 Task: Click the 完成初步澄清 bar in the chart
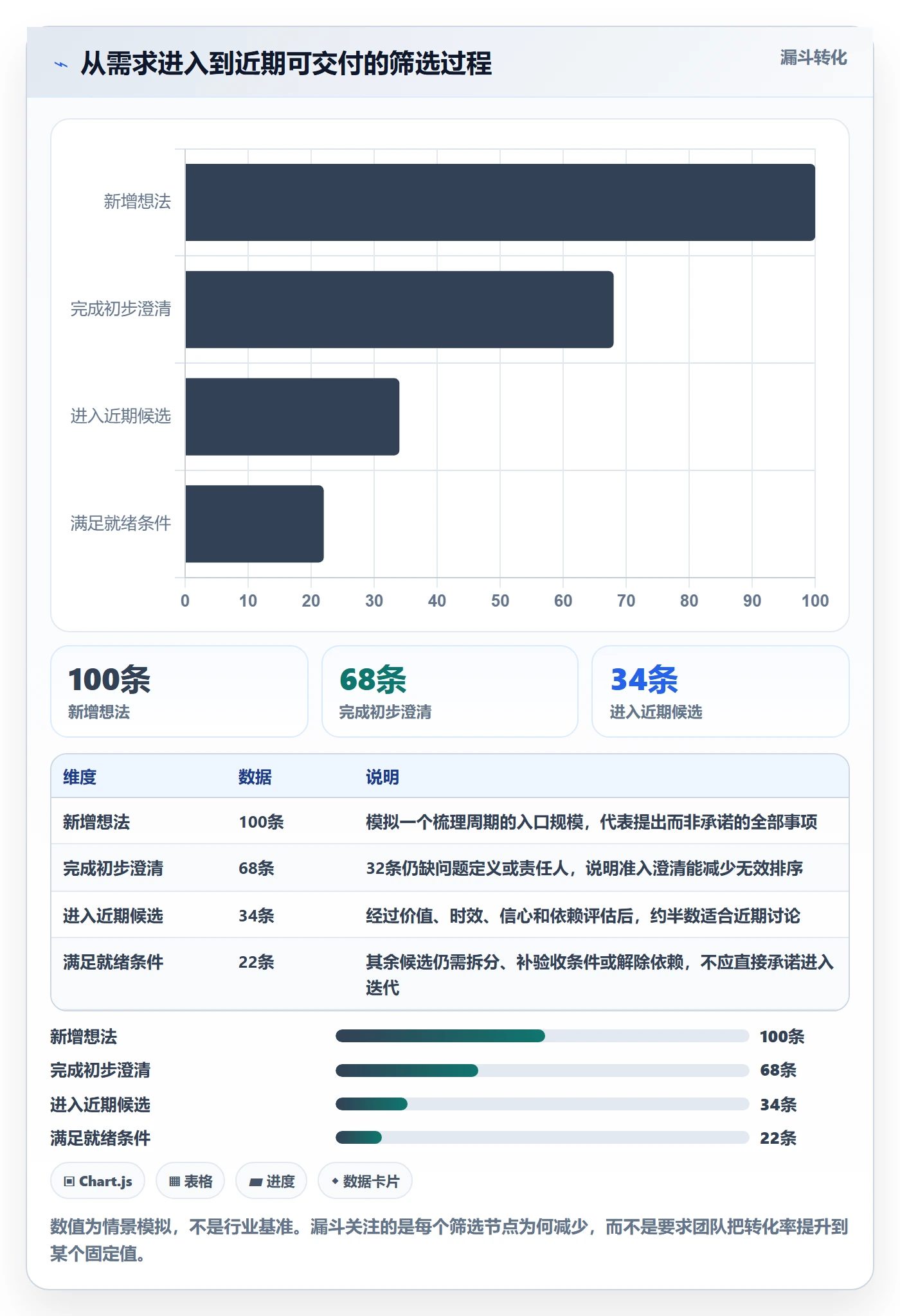399,310
